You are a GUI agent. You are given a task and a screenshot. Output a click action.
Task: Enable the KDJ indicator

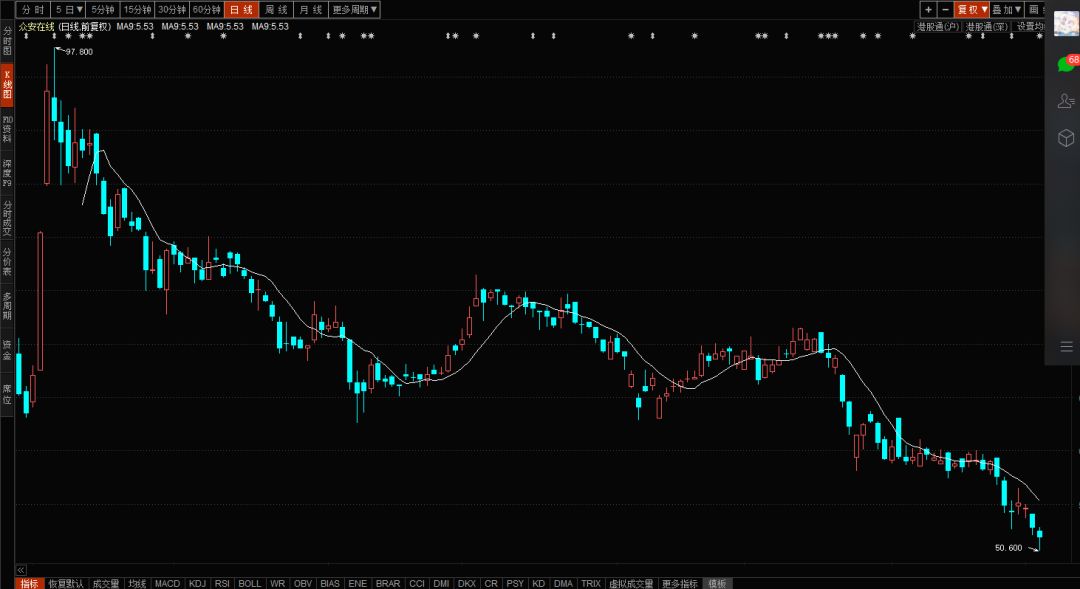(x=197, y=583)
